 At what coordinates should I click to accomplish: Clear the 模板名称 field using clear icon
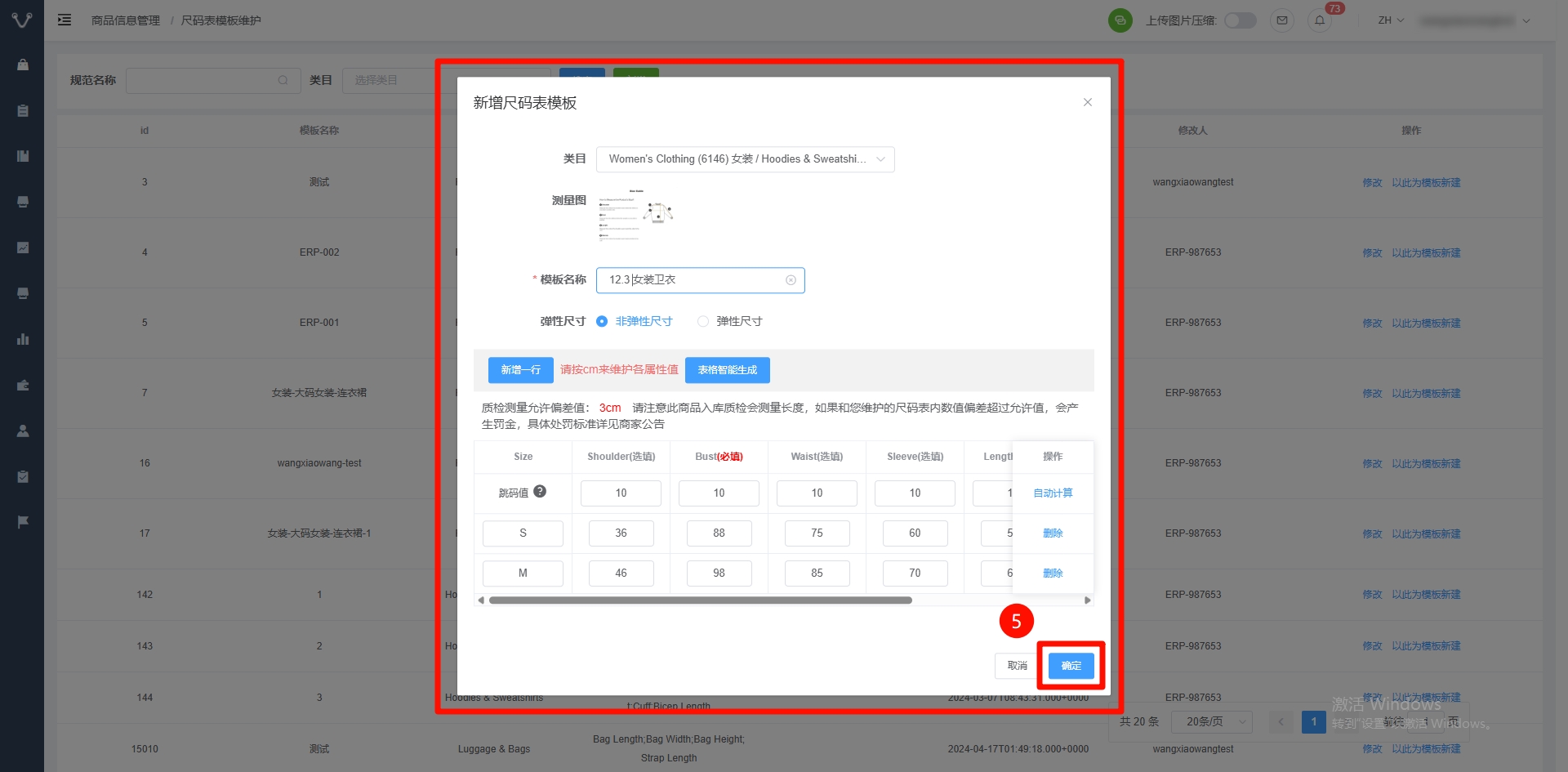(791, 280)
